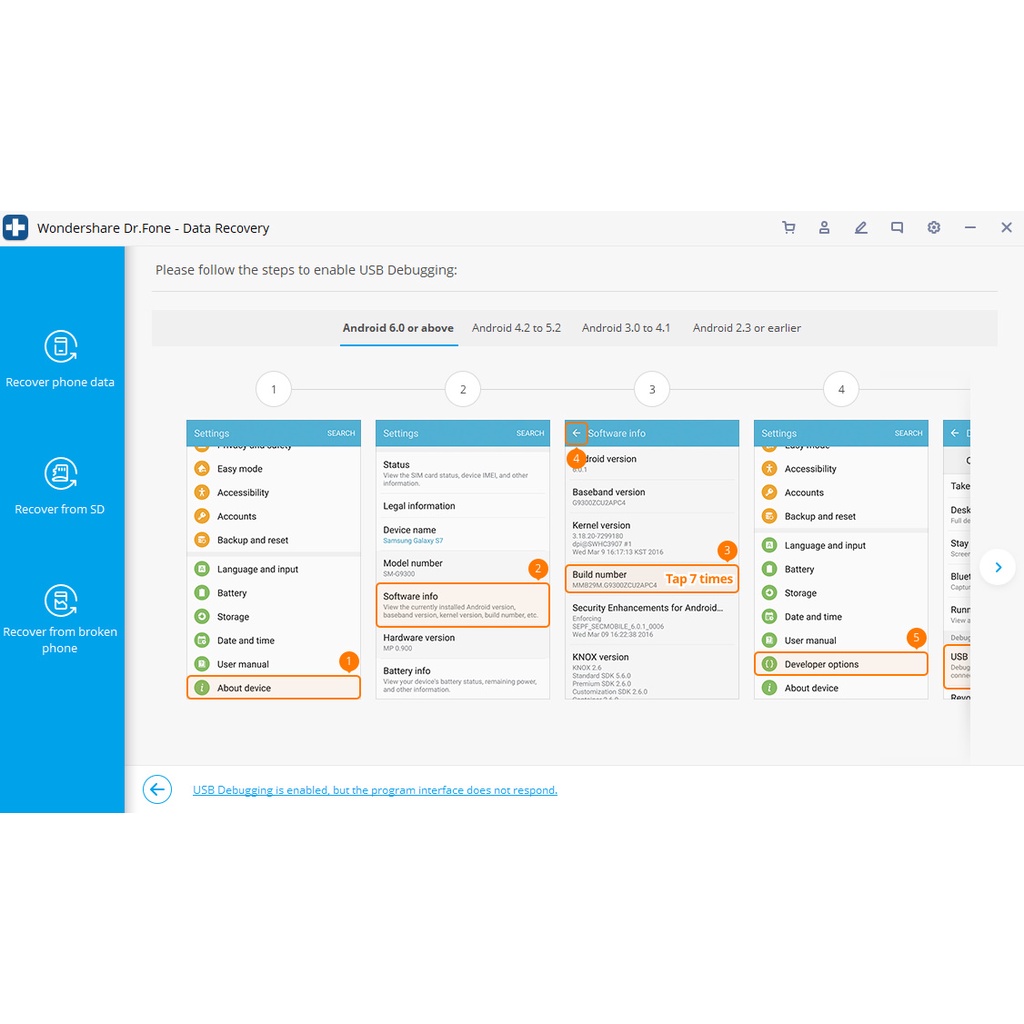Open the settings gear icon

933,228
